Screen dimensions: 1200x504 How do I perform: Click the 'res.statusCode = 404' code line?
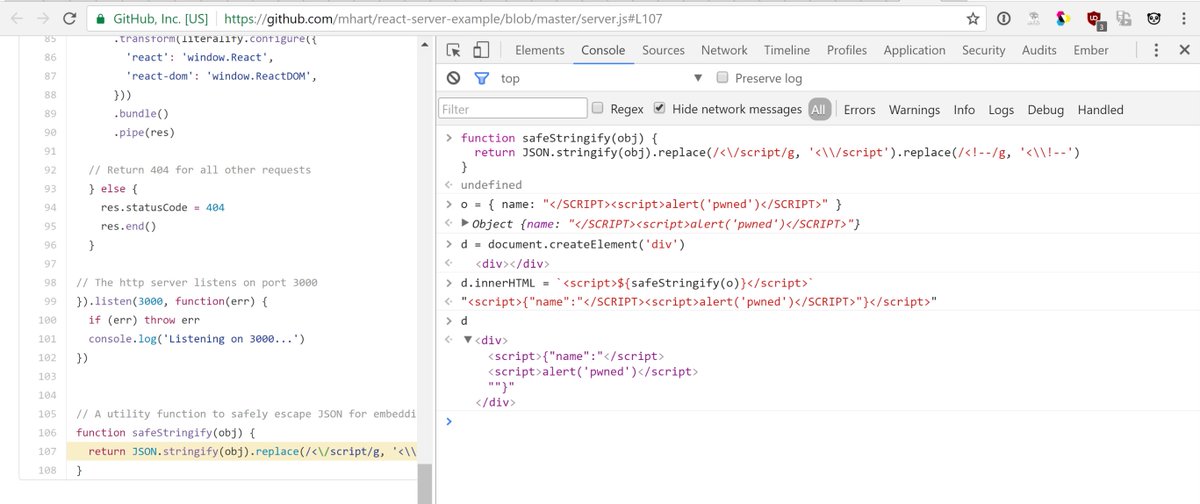[x=163, y=207]
